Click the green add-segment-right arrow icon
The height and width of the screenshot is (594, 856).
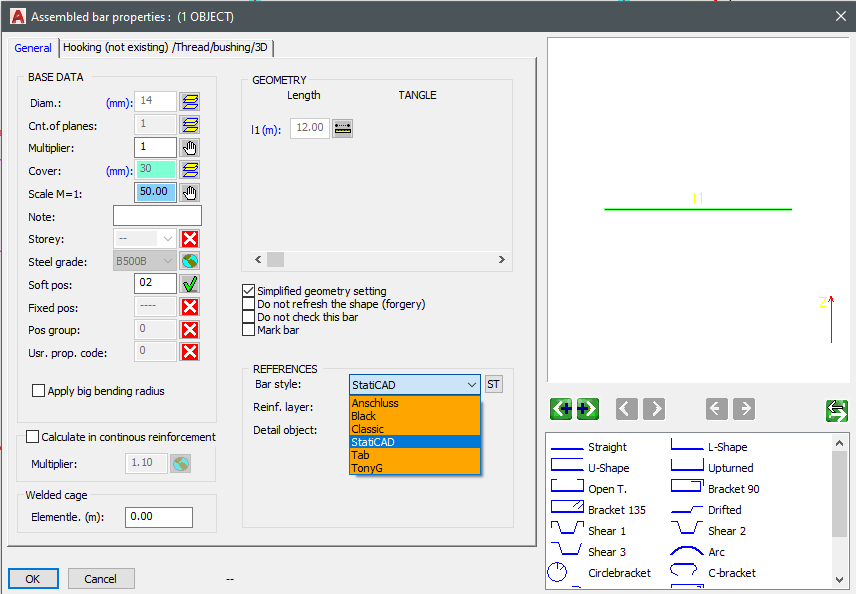click(x=587, y=409)
